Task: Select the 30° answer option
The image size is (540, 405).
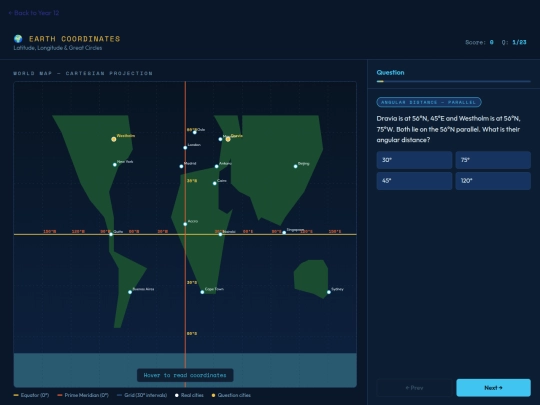Action: [414, 160]
